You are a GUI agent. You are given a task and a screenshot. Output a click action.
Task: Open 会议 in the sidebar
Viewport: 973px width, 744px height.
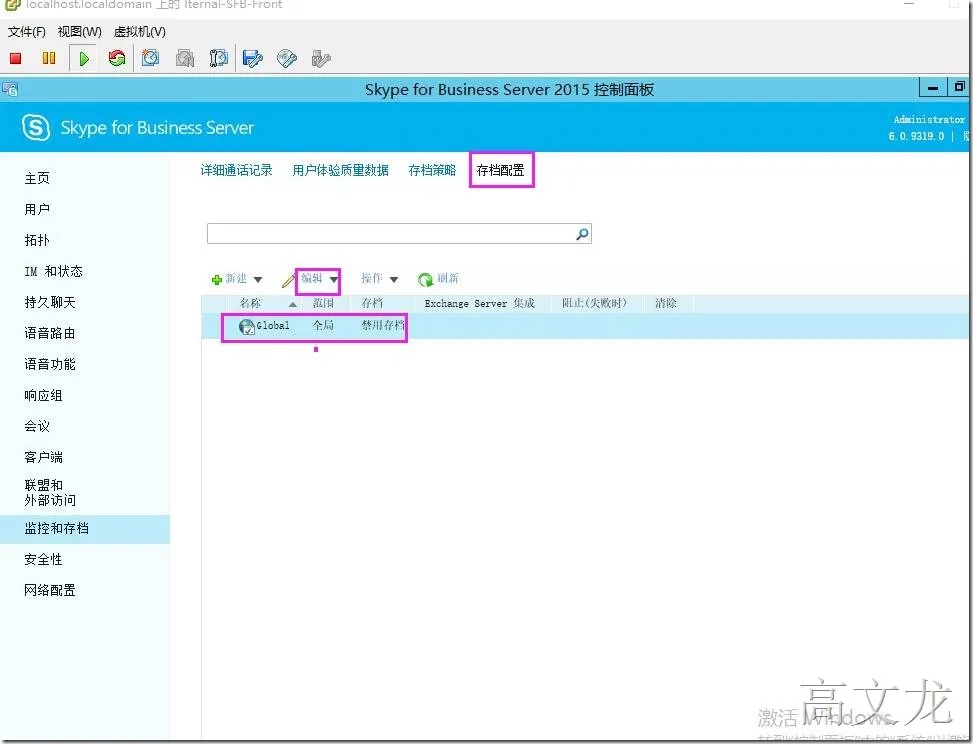(37, 427)
